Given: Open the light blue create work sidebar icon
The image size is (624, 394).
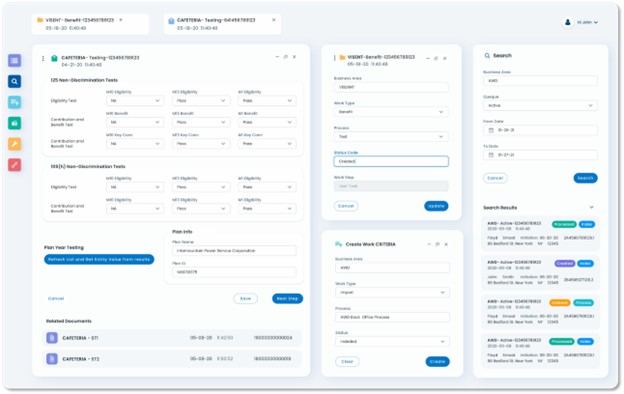Looking at the screenshot, I should coord(15,102).
